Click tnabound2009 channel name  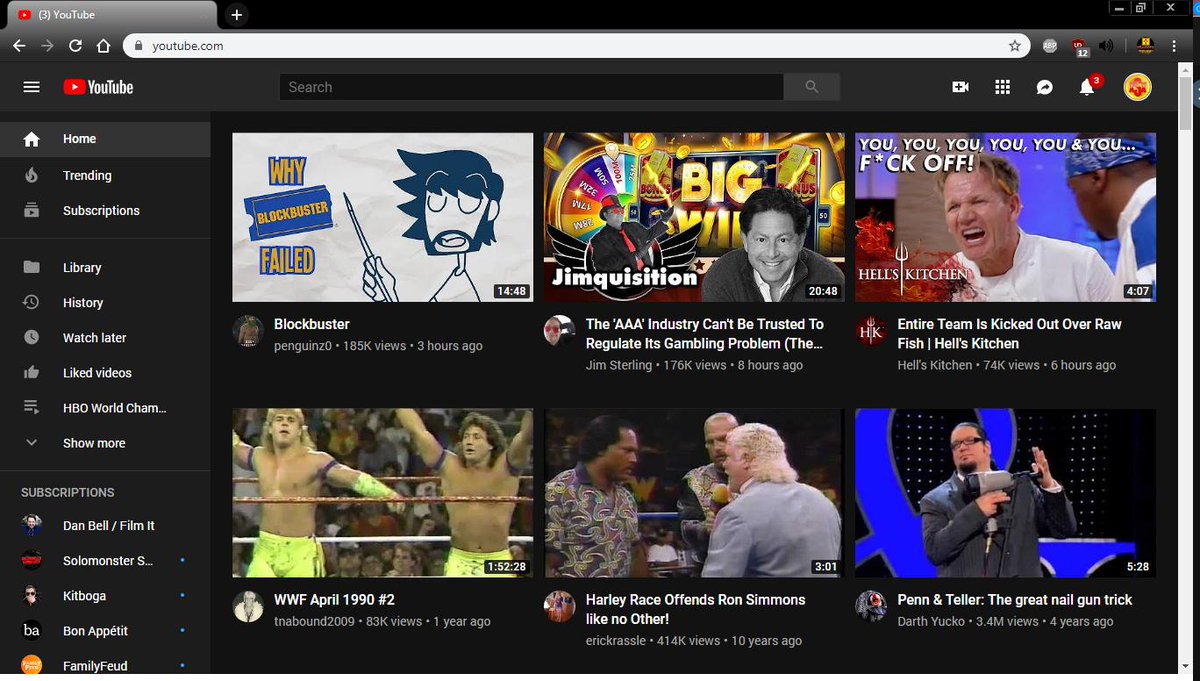[x=316, y=621]
